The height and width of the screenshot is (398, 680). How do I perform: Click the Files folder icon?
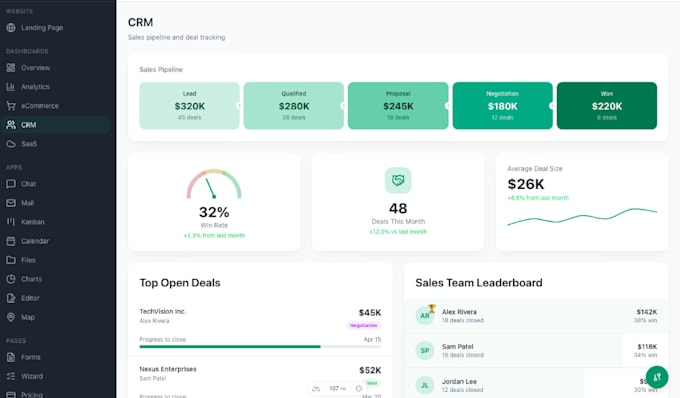(11, 260)
